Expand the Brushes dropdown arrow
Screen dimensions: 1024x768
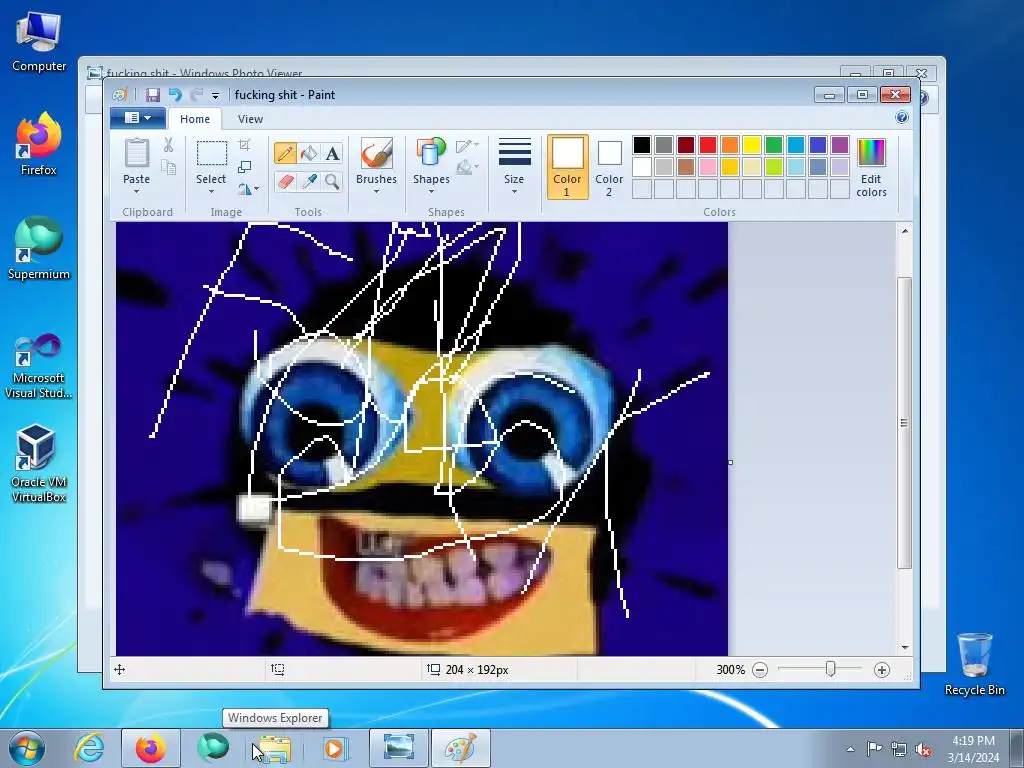point(376,191)
